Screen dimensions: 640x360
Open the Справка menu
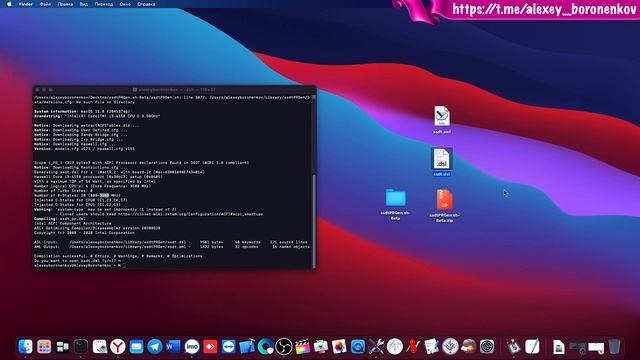tap(146, 4)
